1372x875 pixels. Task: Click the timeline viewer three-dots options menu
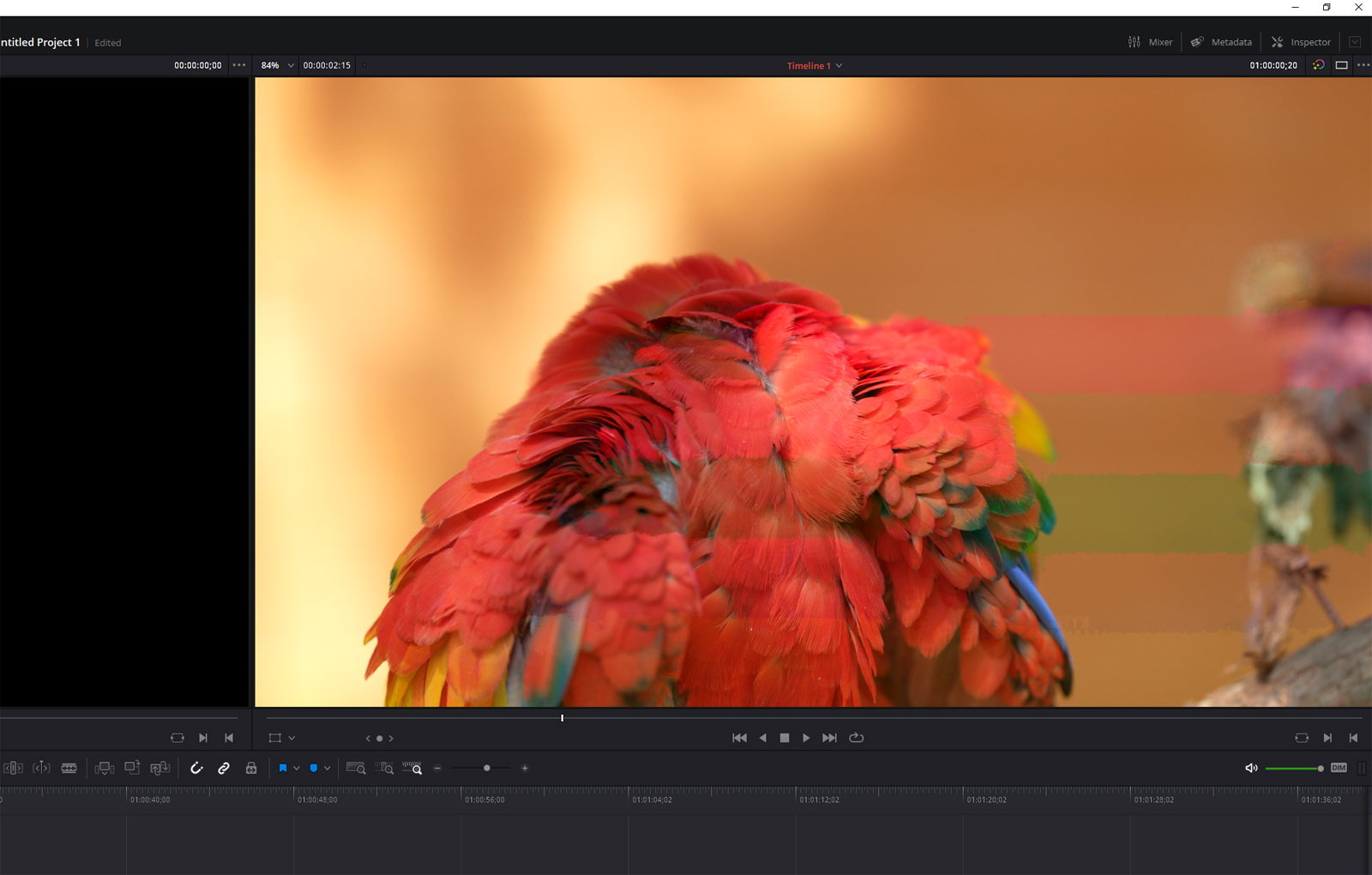point(1363,65)
